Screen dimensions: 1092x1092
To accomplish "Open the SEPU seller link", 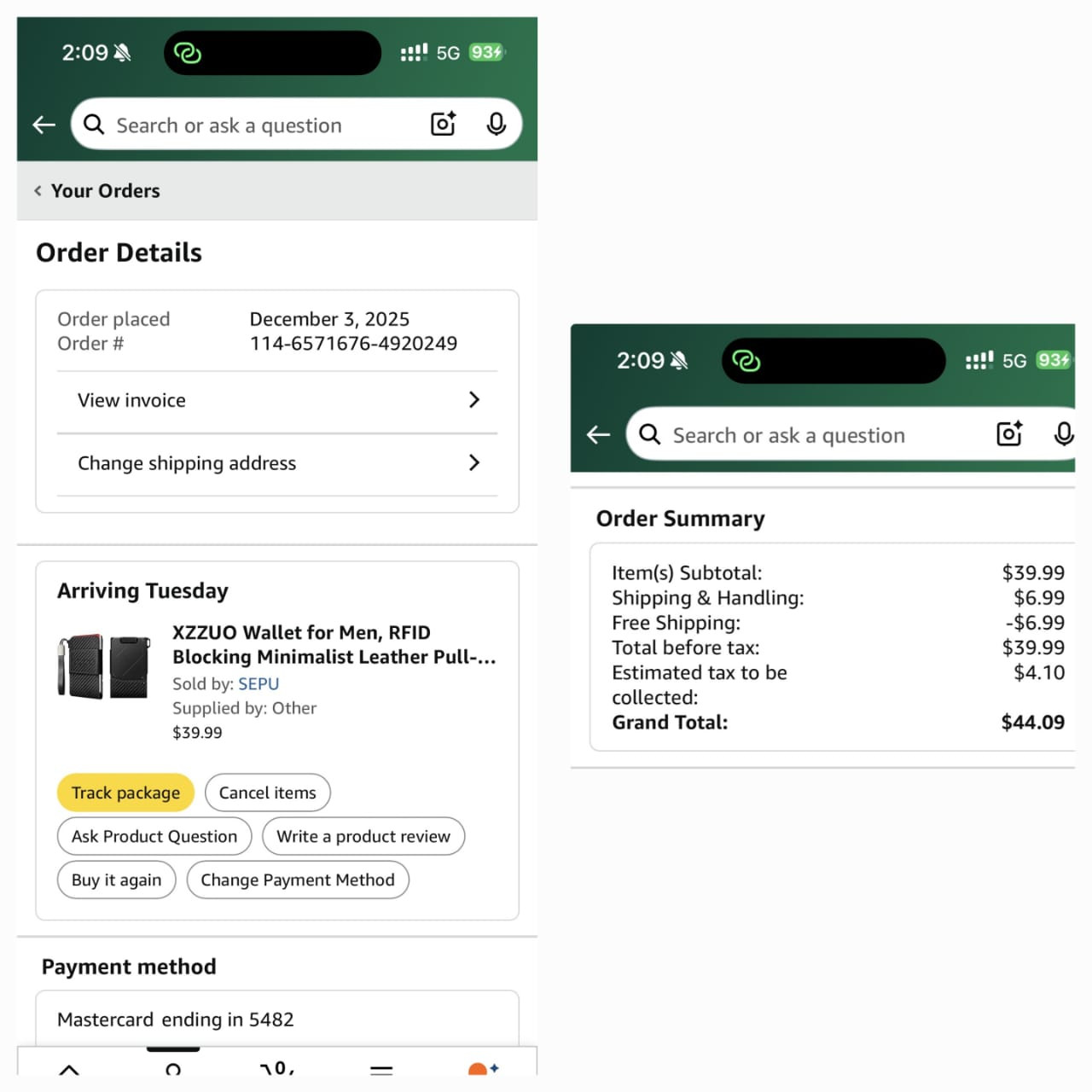I will (258, 683).
